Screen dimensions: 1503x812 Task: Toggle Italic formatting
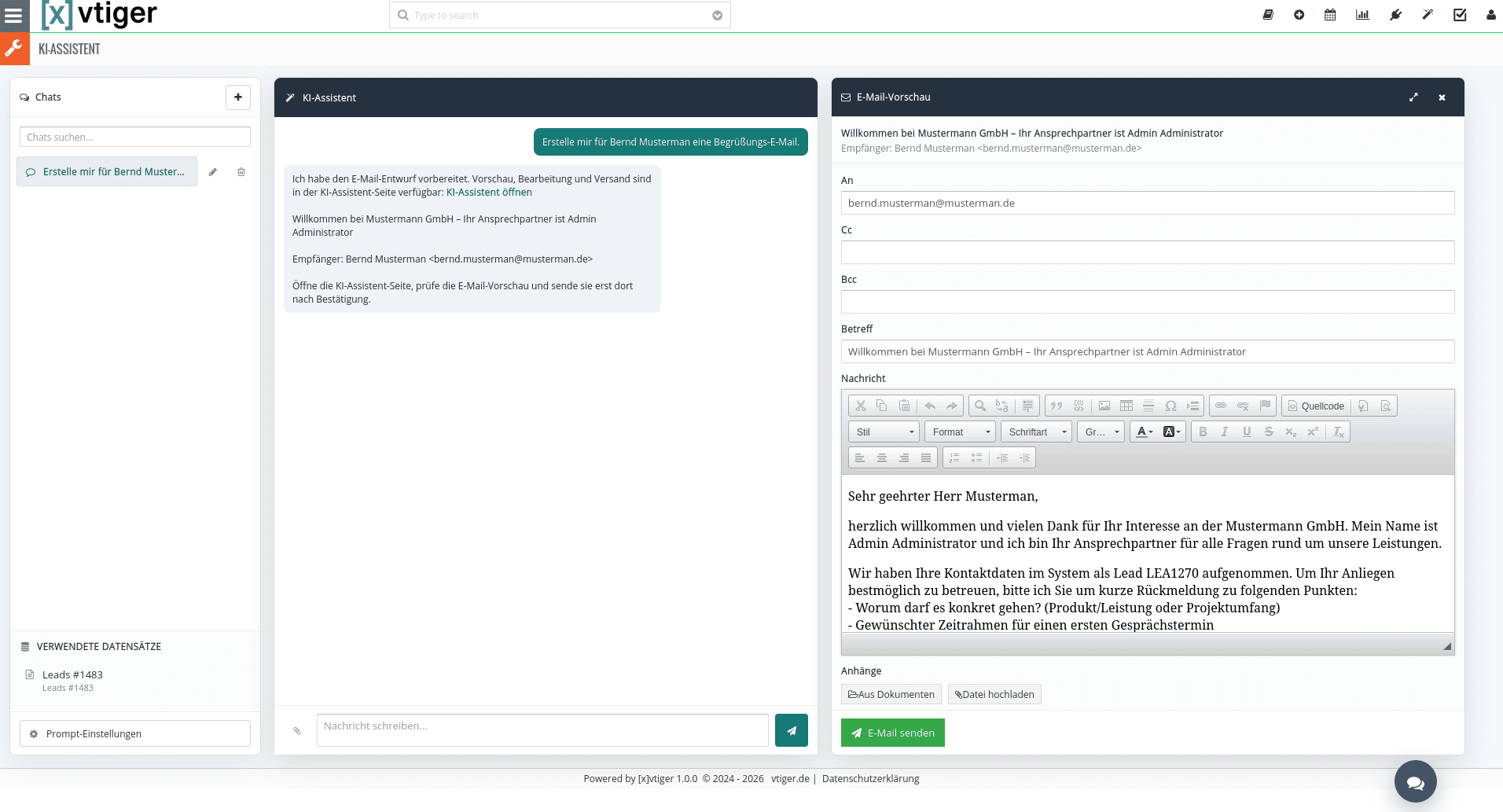click(1225, 432)
